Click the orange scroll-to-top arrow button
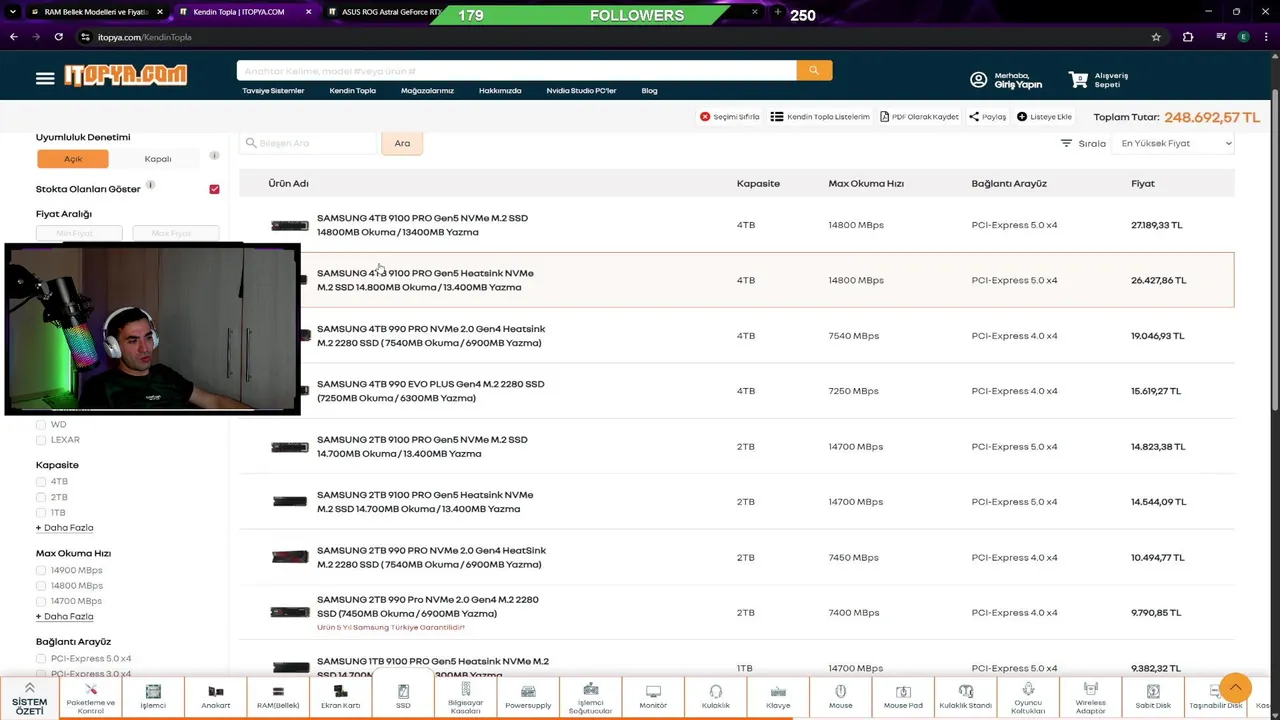The width and height of the screenshot is (1280, 720). click(1235, 687)
